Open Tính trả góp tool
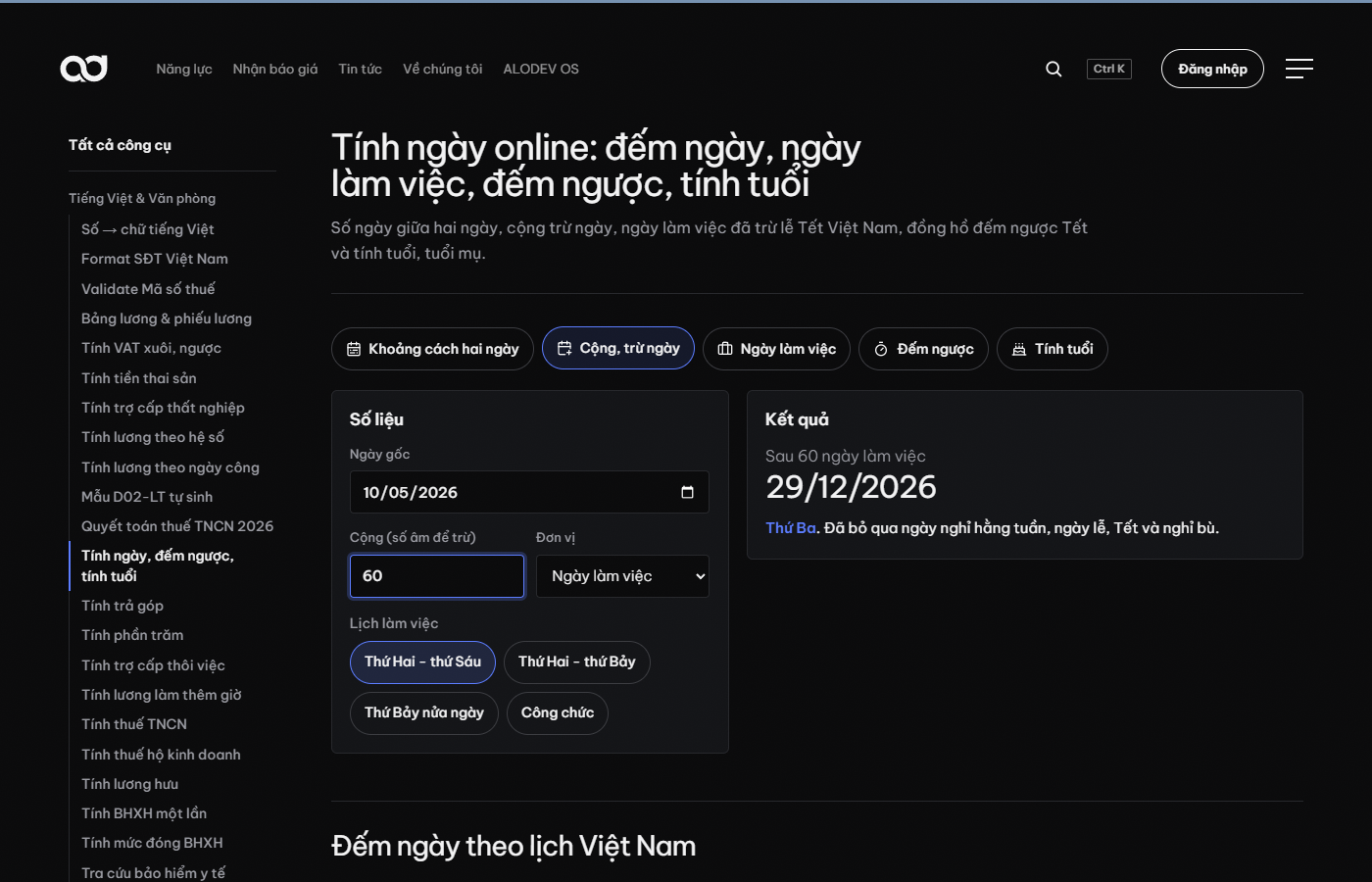 click(x=122, y=606)
